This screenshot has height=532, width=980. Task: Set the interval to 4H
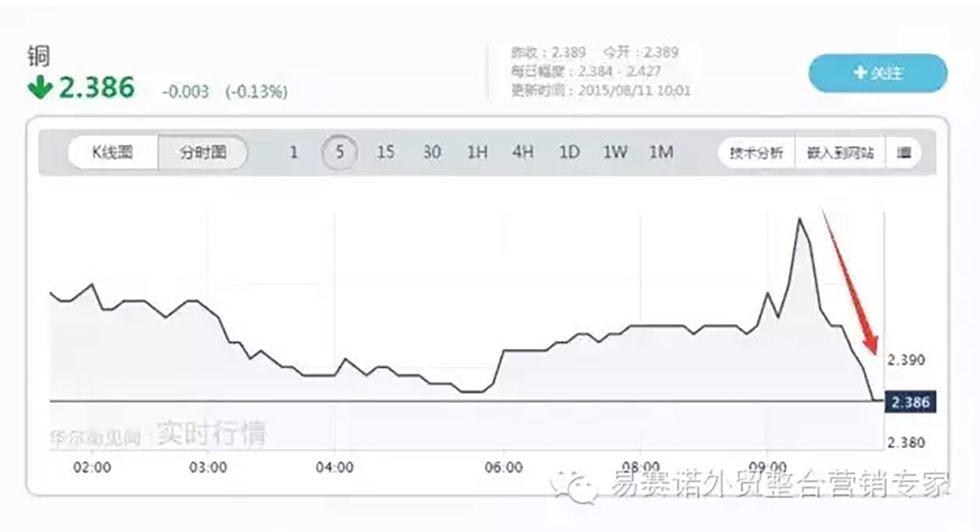point(523,153)
